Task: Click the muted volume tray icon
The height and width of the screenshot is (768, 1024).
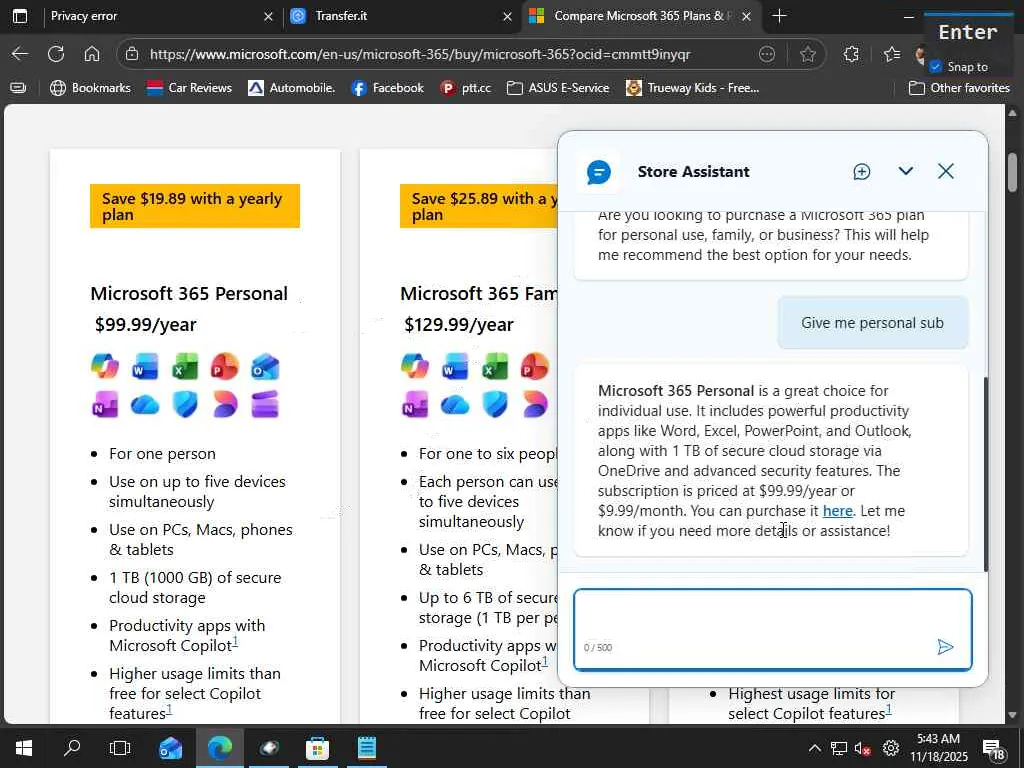Action: point(862,748)
